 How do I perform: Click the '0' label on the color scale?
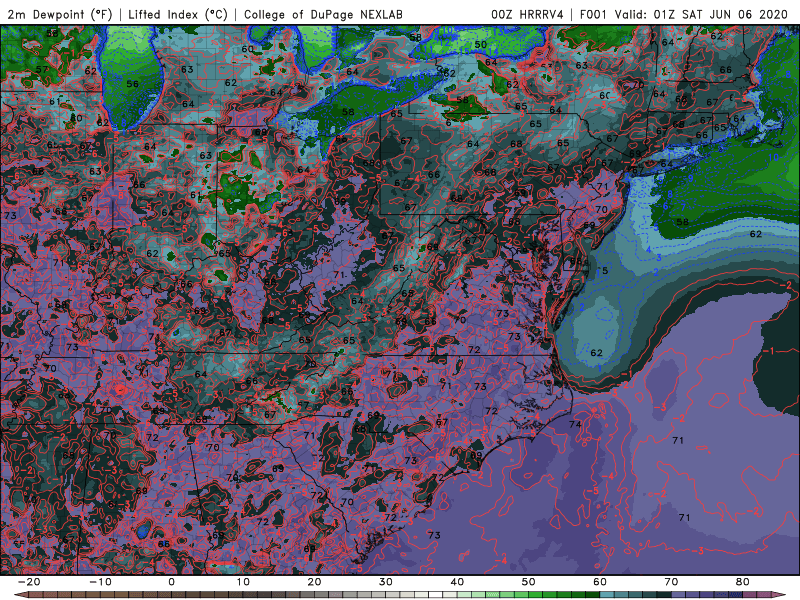pyautogui.click(x=171, y=582)
